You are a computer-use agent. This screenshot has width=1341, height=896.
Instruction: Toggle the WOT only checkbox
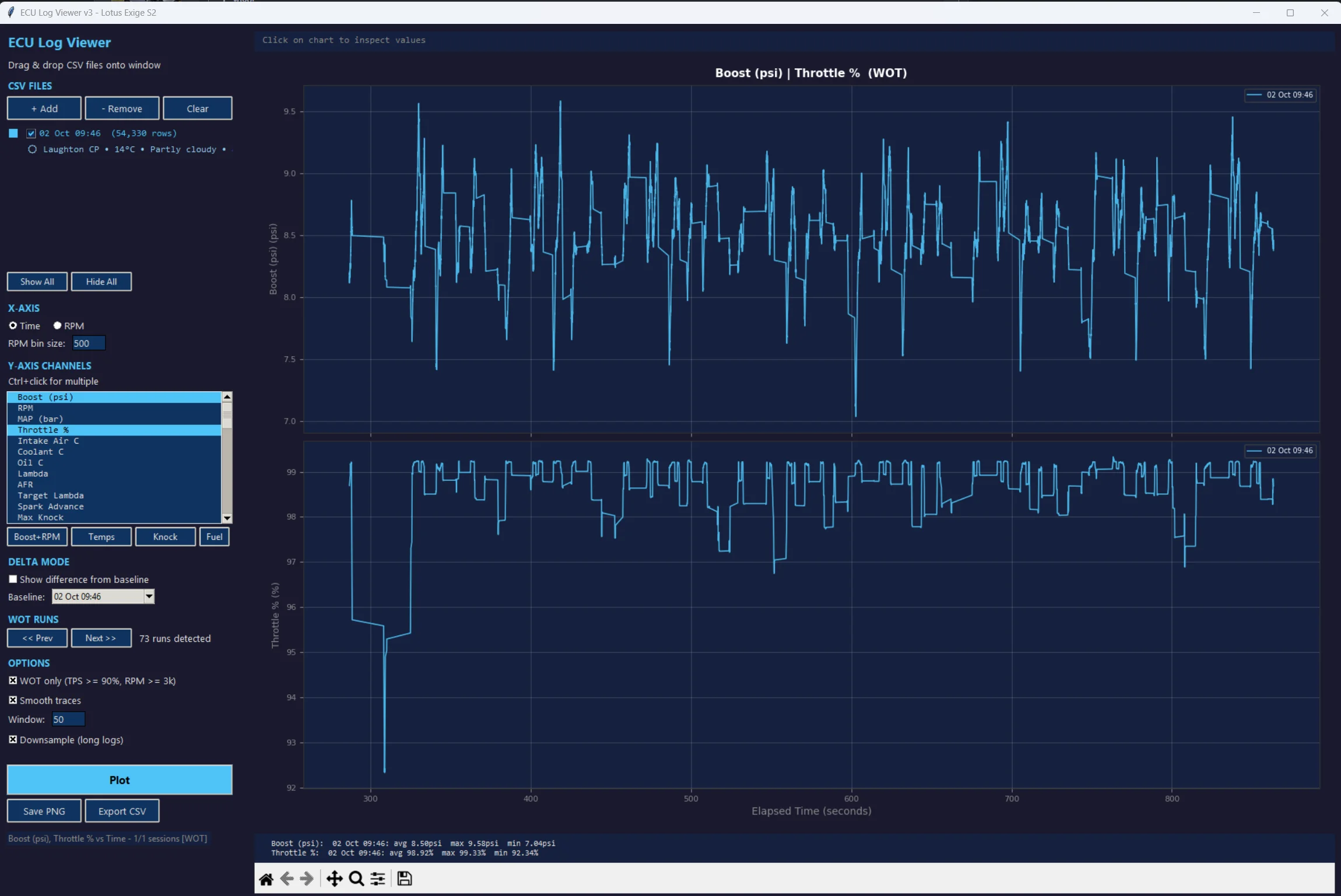tap(13, 680)
